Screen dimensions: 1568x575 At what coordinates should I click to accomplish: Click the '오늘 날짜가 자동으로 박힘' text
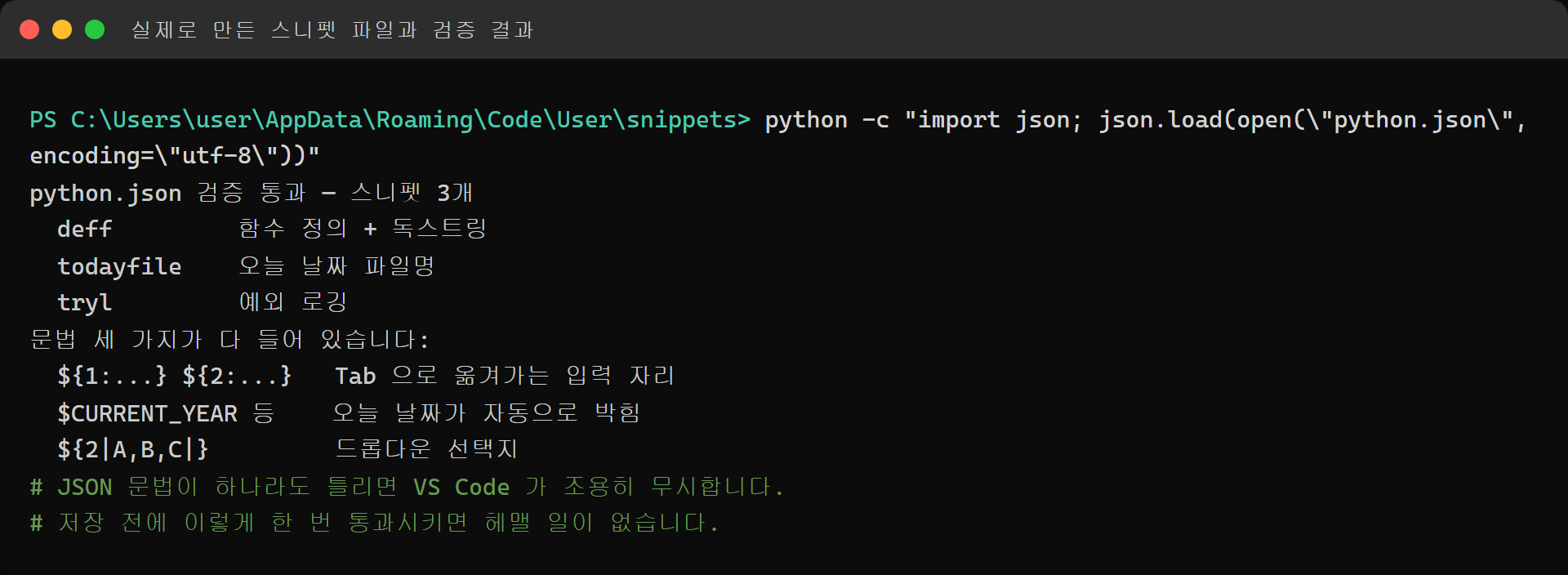[x=487, y=412]
